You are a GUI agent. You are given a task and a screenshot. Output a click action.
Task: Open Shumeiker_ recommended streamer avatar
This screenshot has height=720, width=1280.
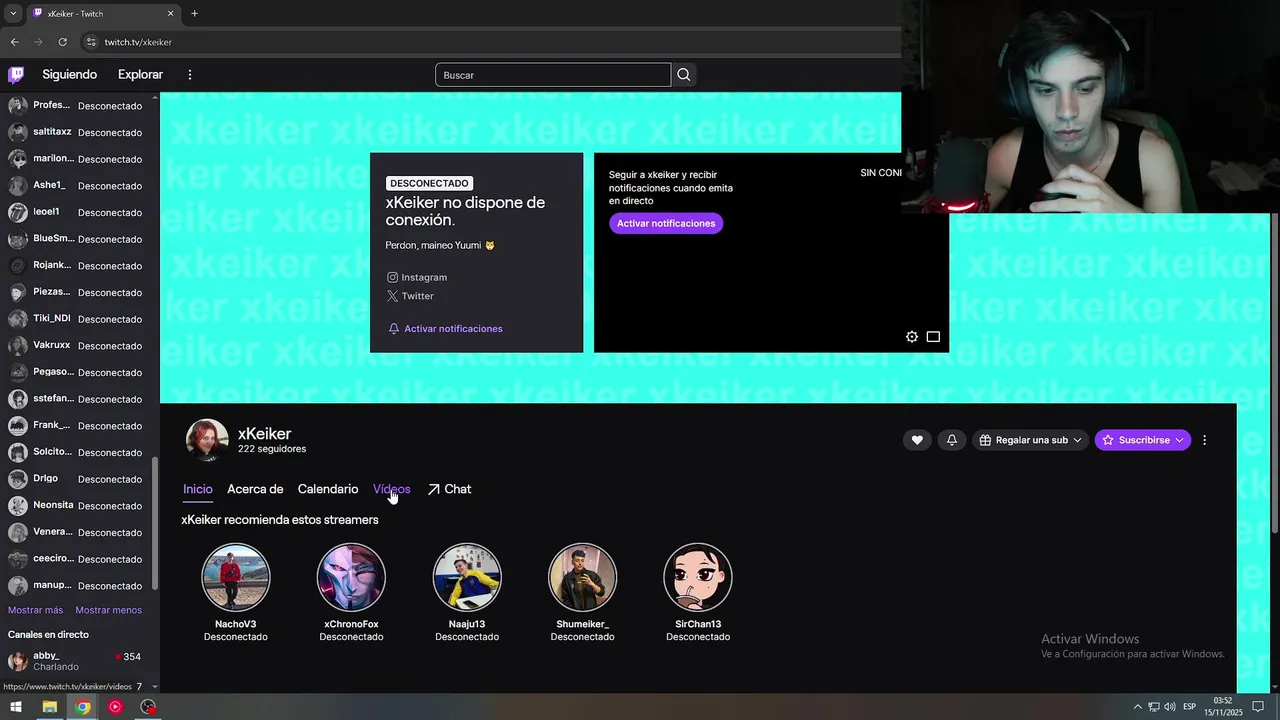click(582, 577)
